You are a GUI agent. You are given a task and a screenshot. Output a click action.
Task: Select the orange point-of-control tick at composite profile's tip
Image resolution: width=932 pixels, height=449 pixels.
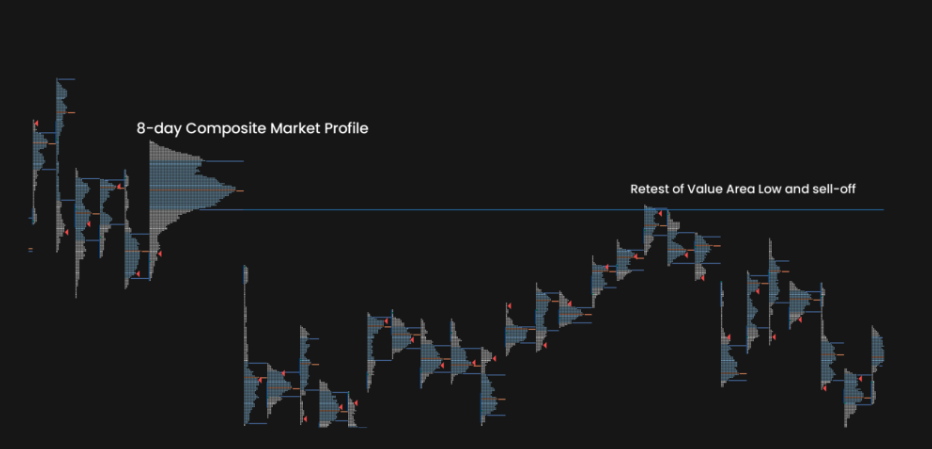coord(238,190)
